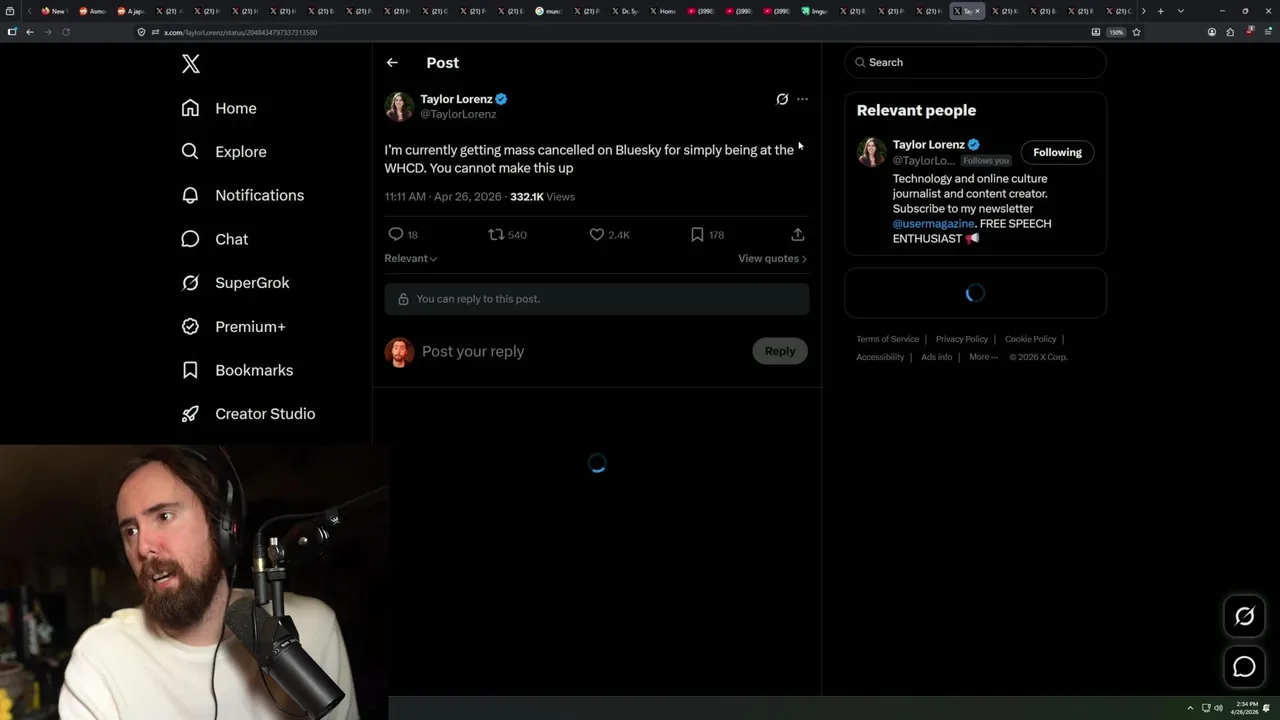This screenshot has width=1280, height=720.
Task: Open @usermagazine link in bio
Action: [933, 224]
